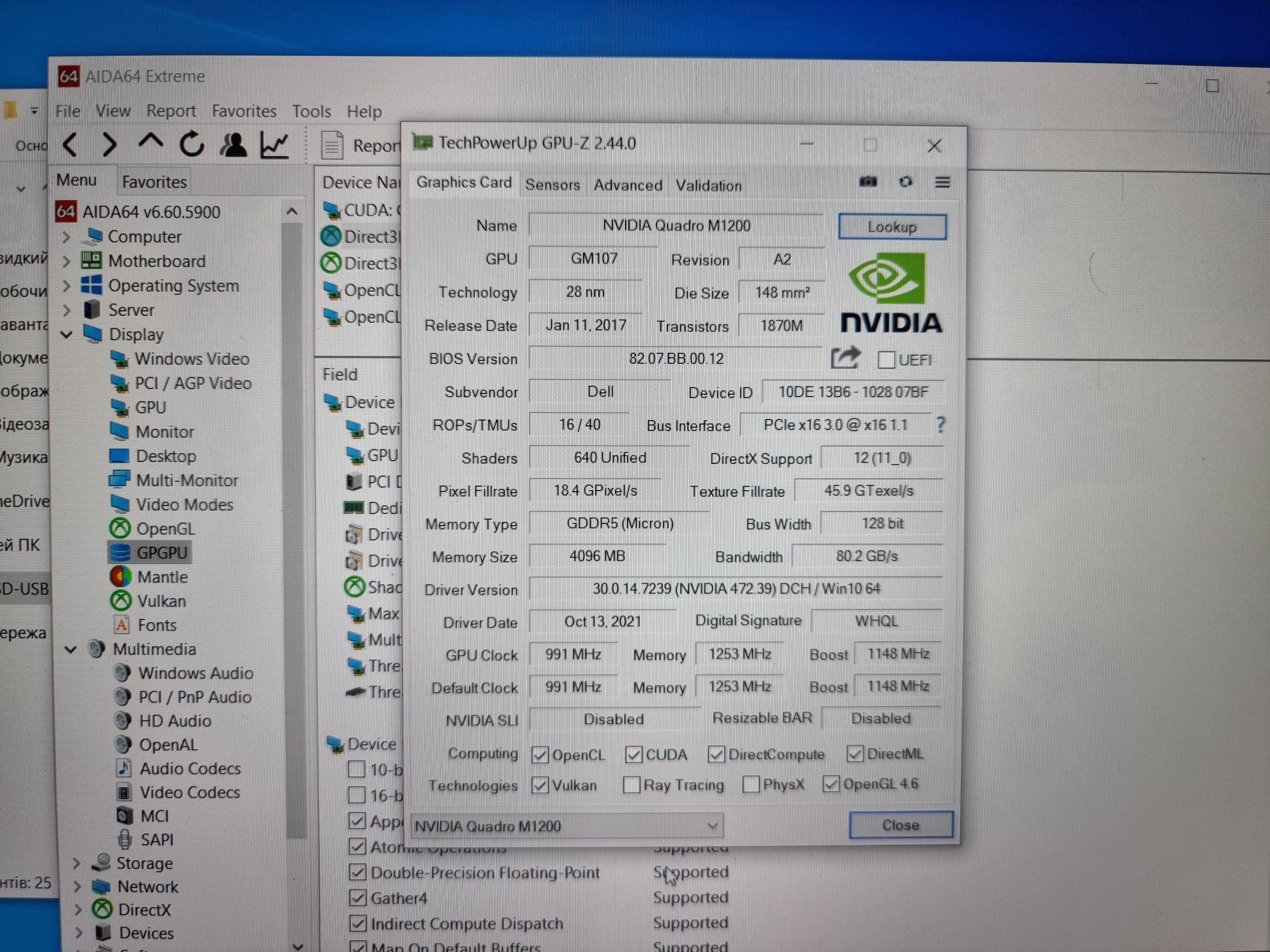Screen dimensions: 1270x952
Task: Click the Close button in GPU-Z
Action: click(x=900, y=824)
